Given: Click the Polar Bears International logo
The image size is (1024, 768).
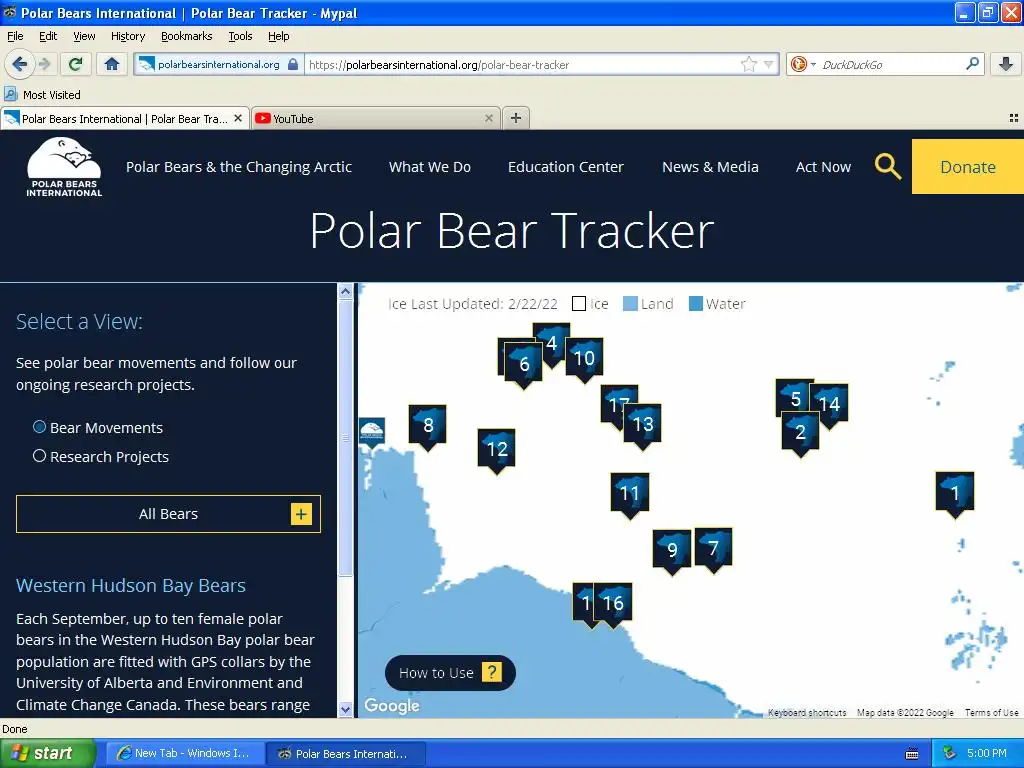Looking at the screenshot, I should pyautogui.click(x=64, y=167).
